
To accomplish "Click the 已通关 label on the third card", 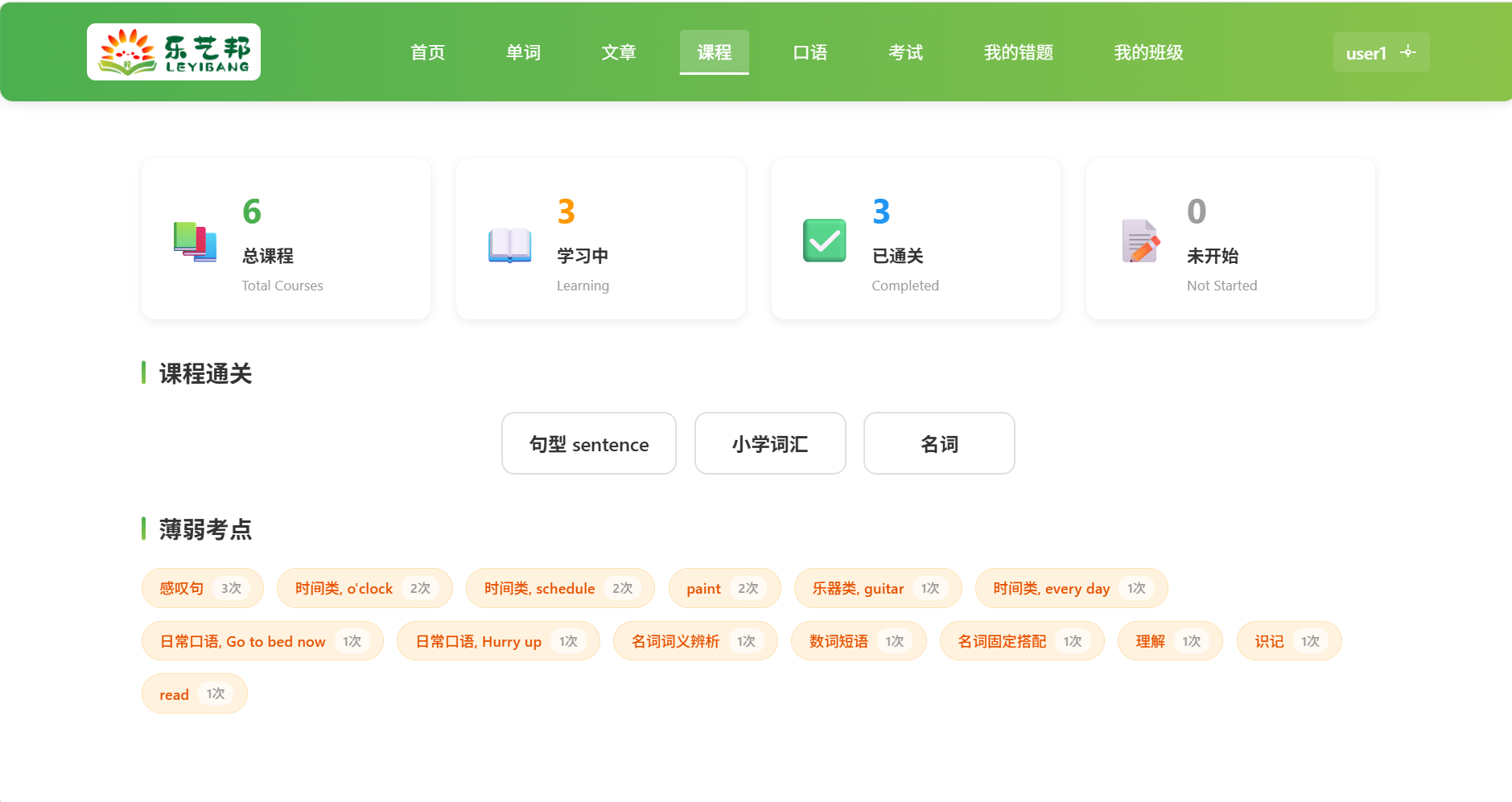I will click(897, 256).
